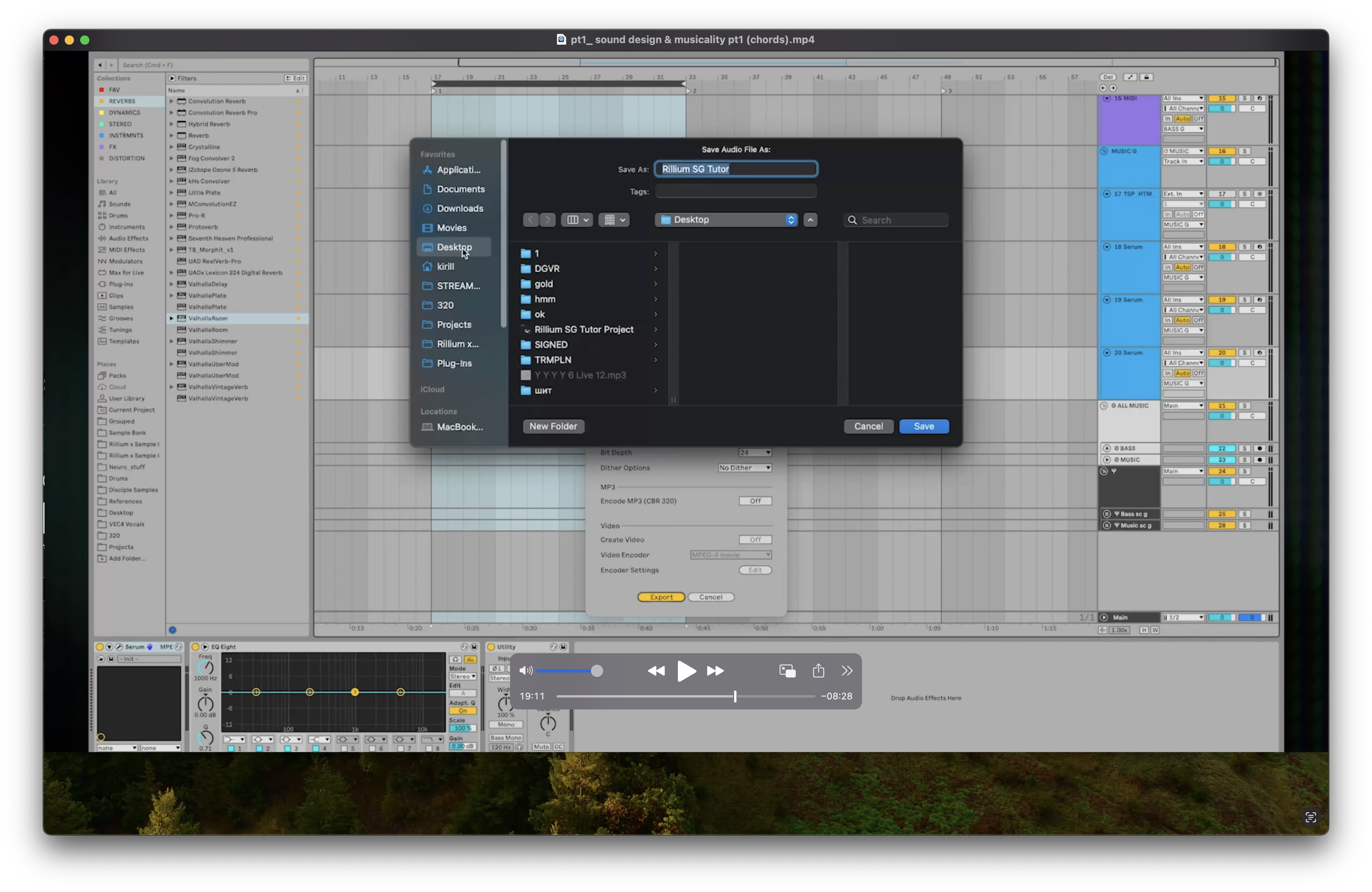This screenshot has width=1372, height=892.
Task: Change the view mode to columns dropdown
Action: [577, 220]
